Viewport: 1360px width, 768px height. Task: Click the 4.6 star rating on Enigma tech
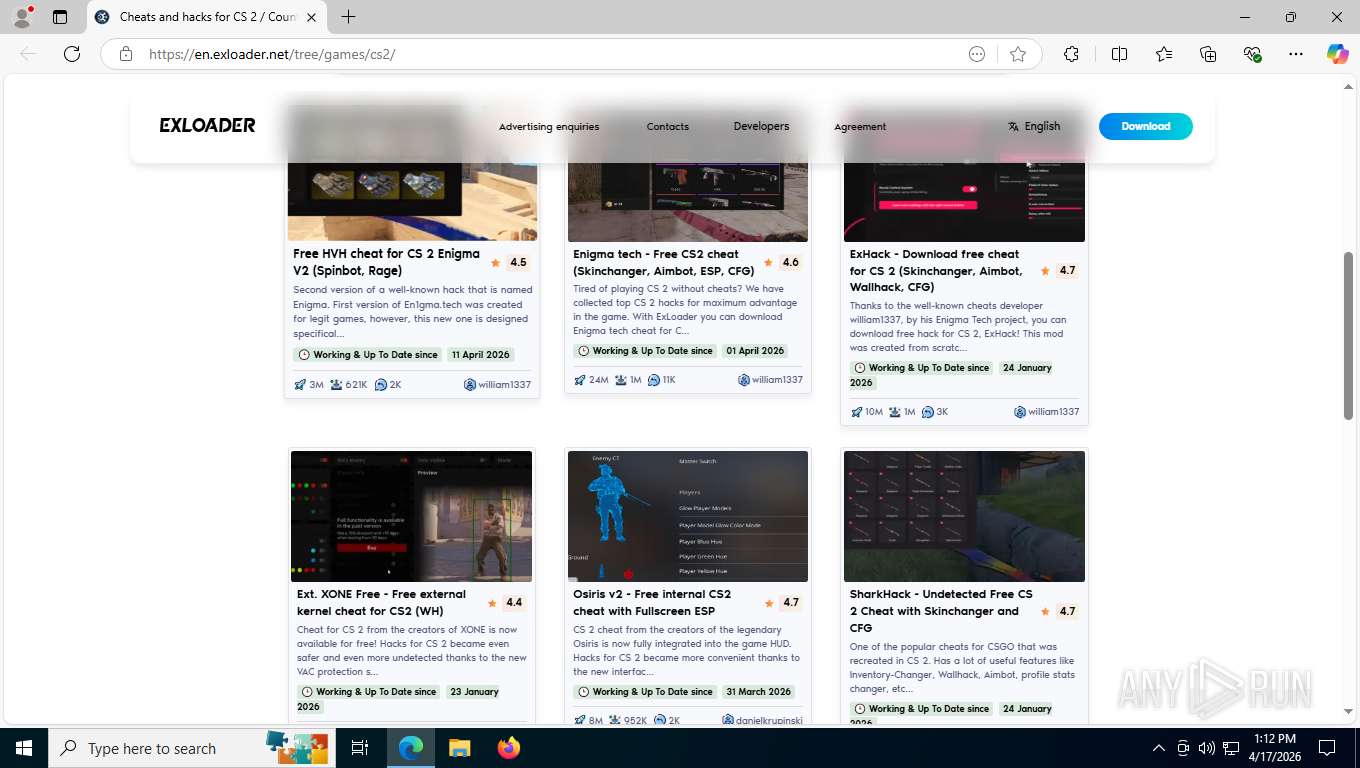point(781,263)
